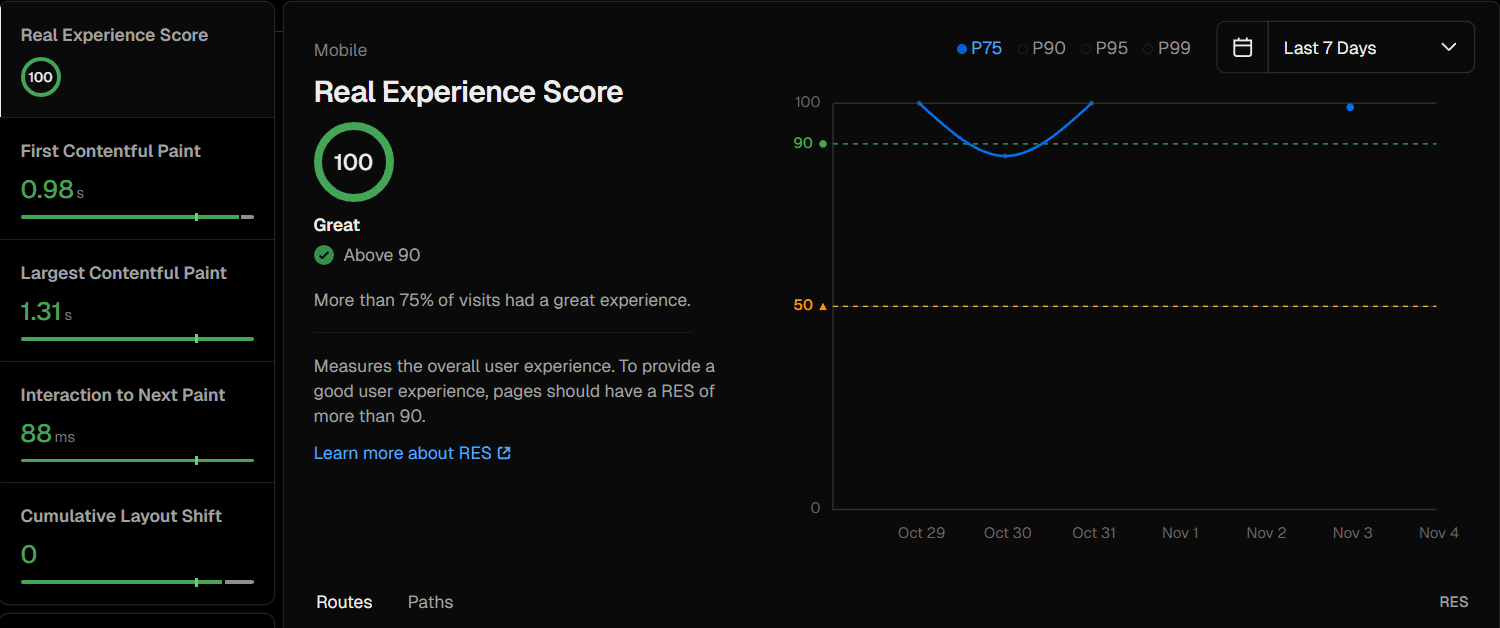Click the orange triangle marker at 50
Screen dimensions: 1500x628
pyautogui.click(x=823, y=306)
